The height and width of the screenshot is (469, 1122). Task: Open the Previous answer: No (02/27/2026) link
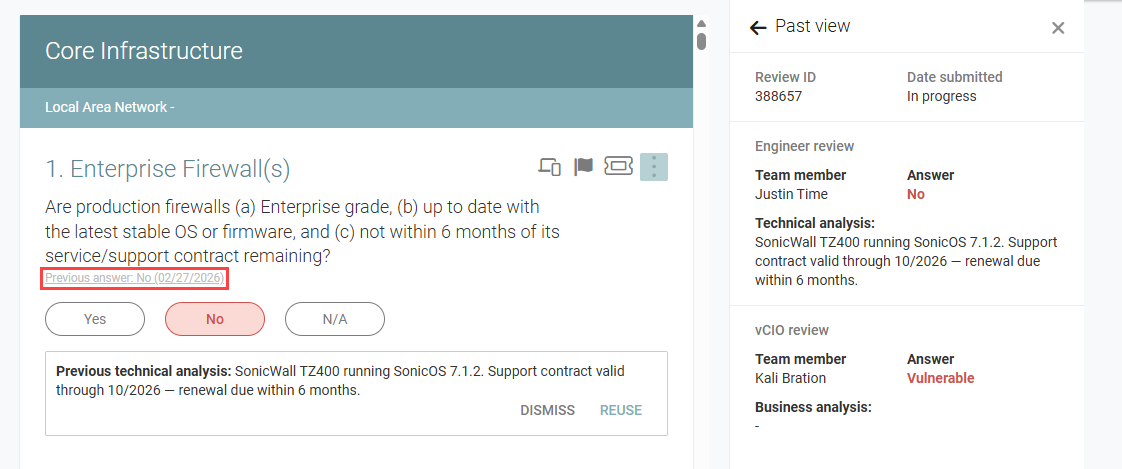click(135, 278)
